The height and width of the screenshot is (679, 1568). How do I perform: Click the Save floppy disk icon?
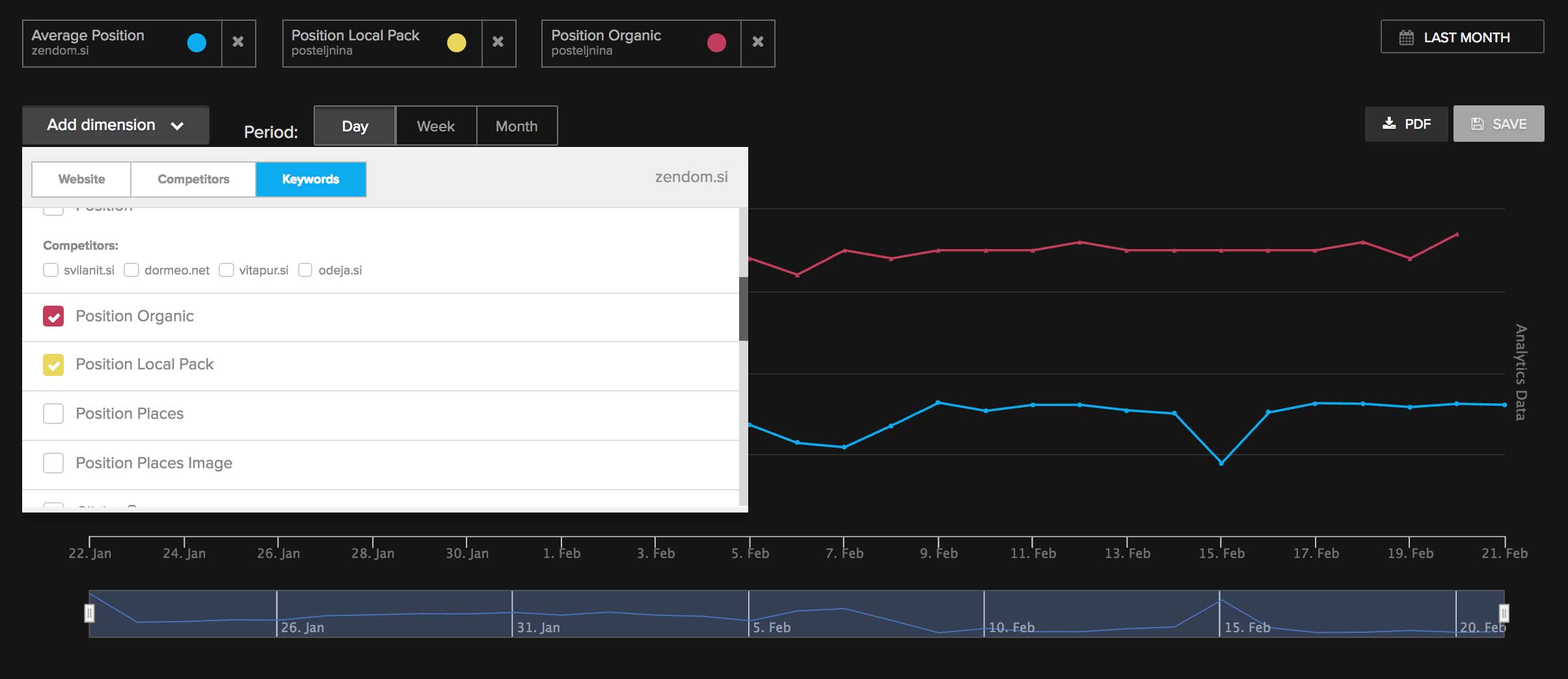1478,124
